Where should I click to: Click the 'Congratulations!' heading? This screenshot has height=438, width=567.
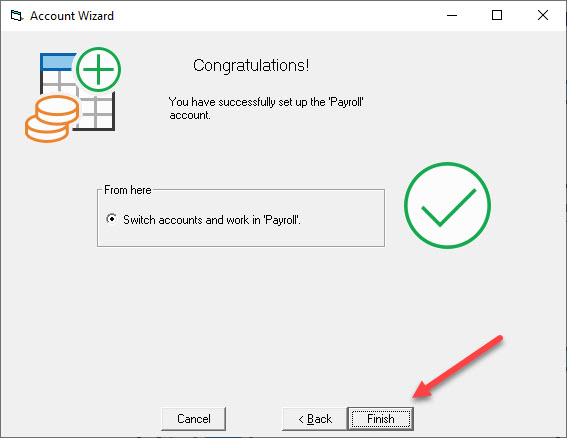click(x=251, y=65)
